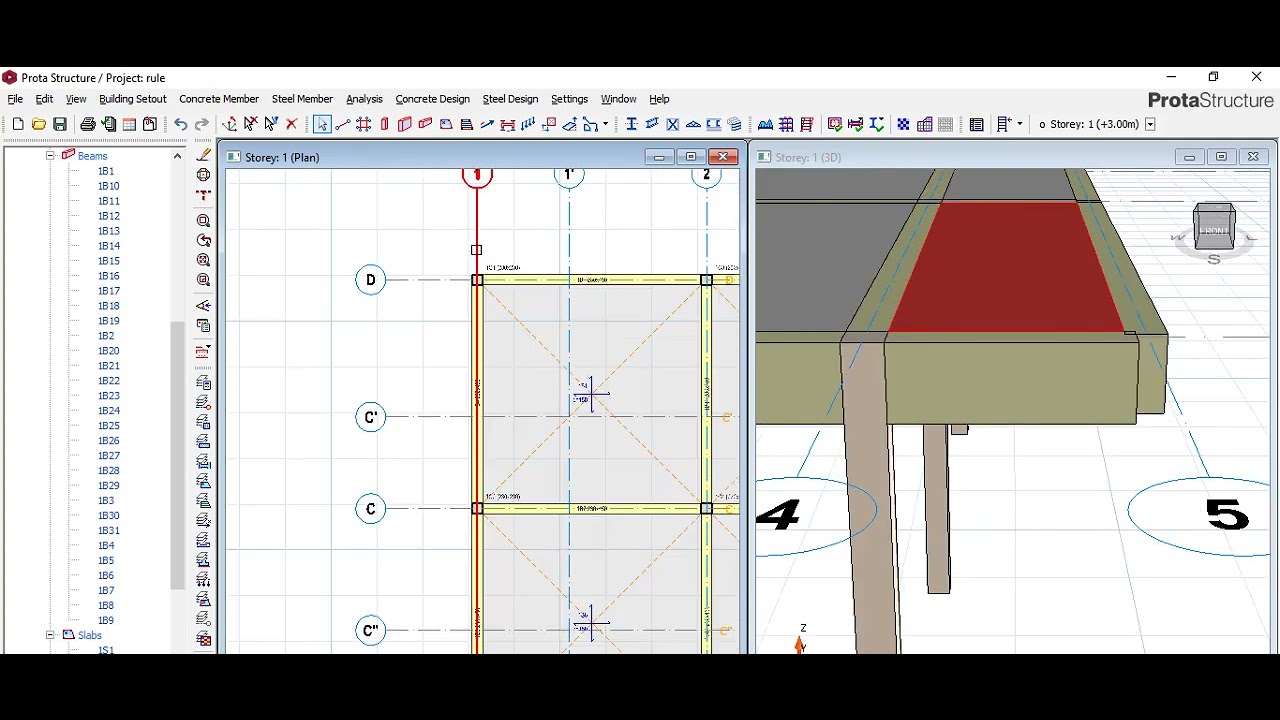Click the red slab in 3D view
This screenshot has height=720, width=1280.
click(x=1005, y=268)
